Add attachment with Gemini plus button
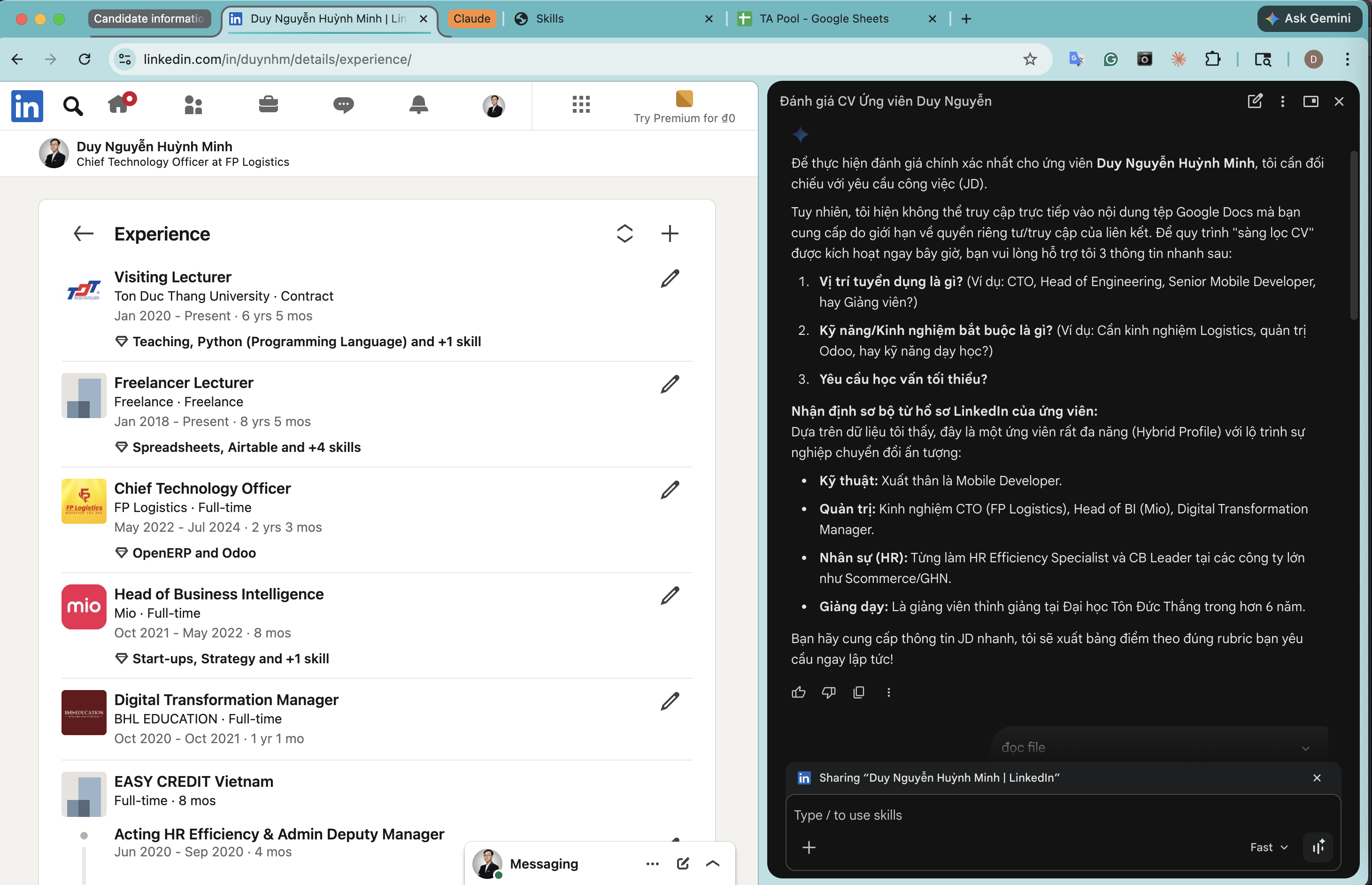Viewport: 1372px width, 885px height. (809, 847)
